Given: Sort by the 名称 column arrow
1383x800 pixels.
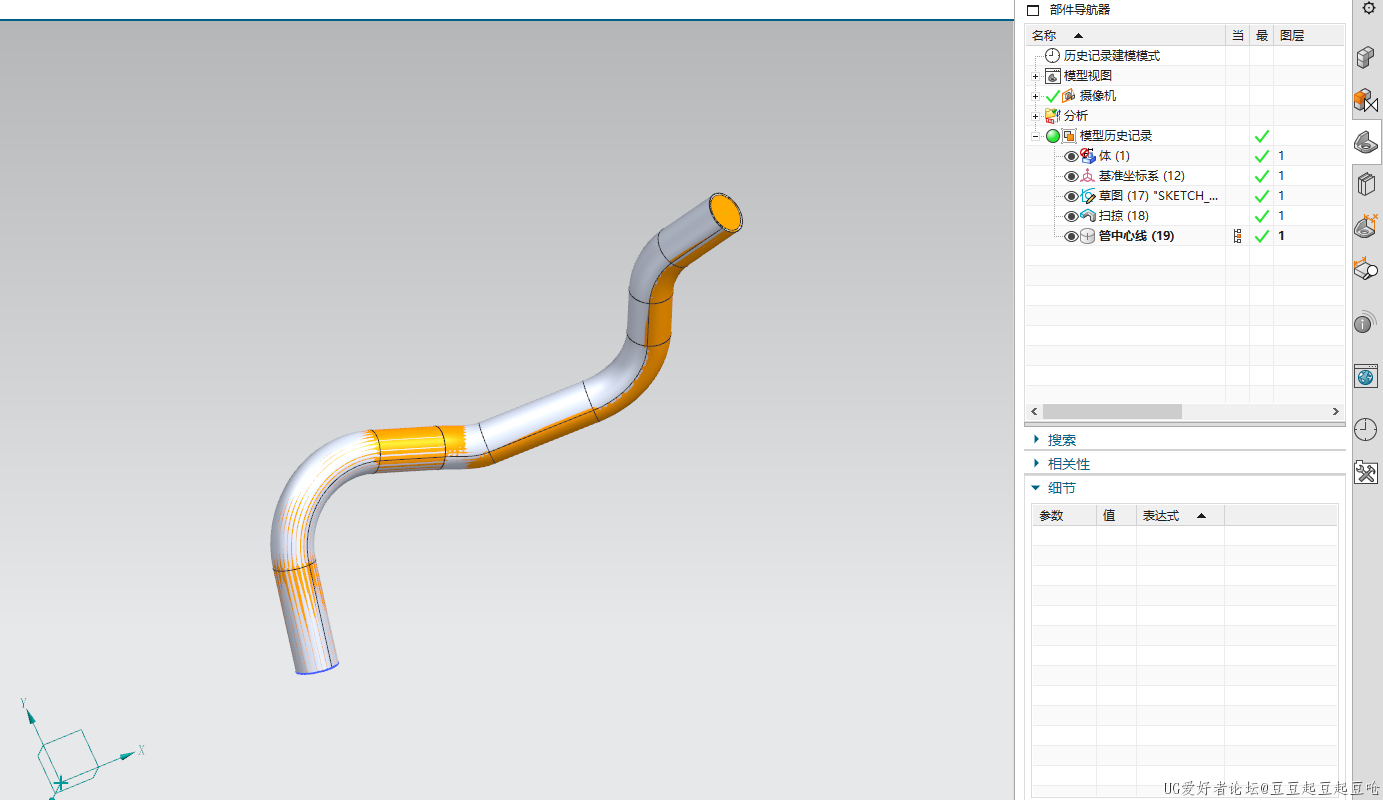Looking at the screenshot, I should [x=1078, y=36].
